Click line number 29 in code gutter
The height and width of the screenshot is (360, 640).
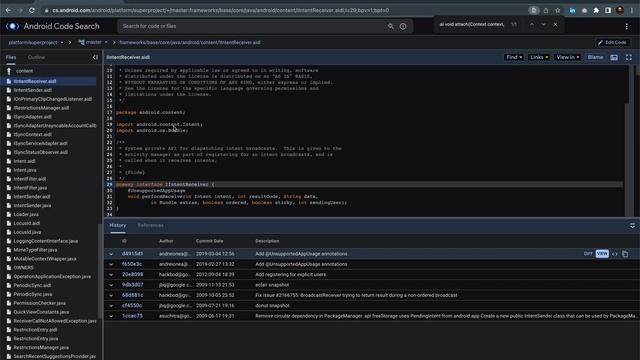[x=109, y=184]
